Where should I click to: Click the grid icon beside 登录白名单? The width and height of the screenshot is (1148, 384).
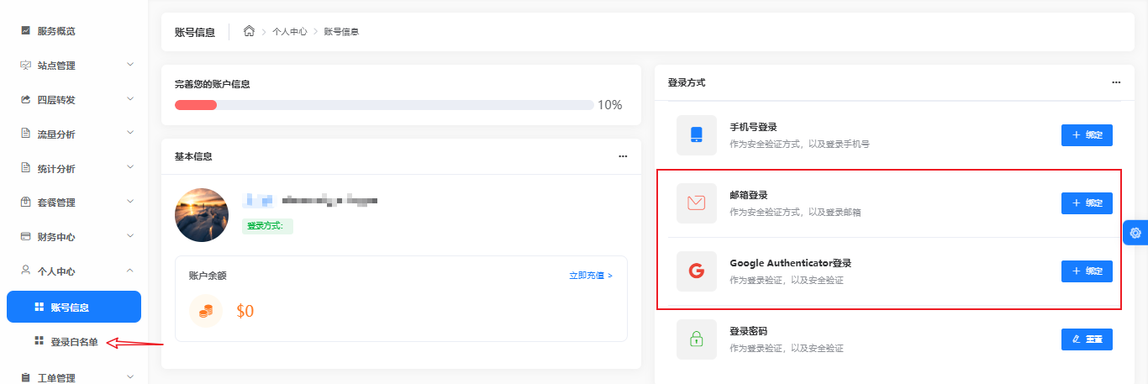pyautogui.click(x=39, y=341)
